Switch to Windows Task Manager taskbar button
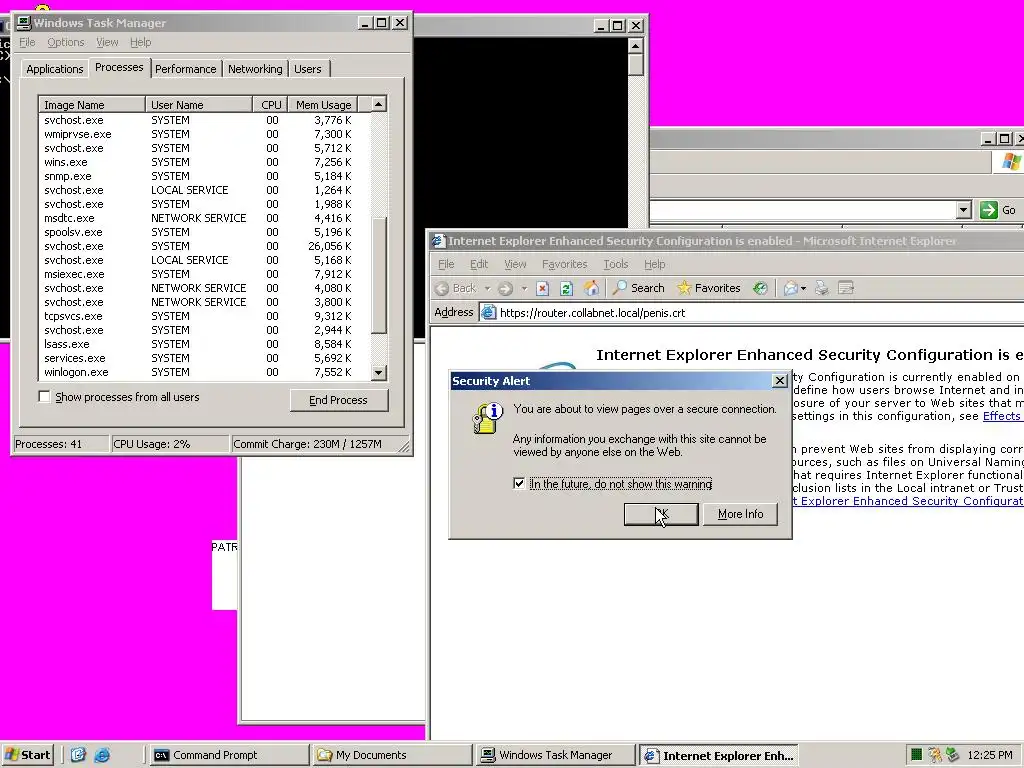1024x768 pixels. [x=555, y=755]
